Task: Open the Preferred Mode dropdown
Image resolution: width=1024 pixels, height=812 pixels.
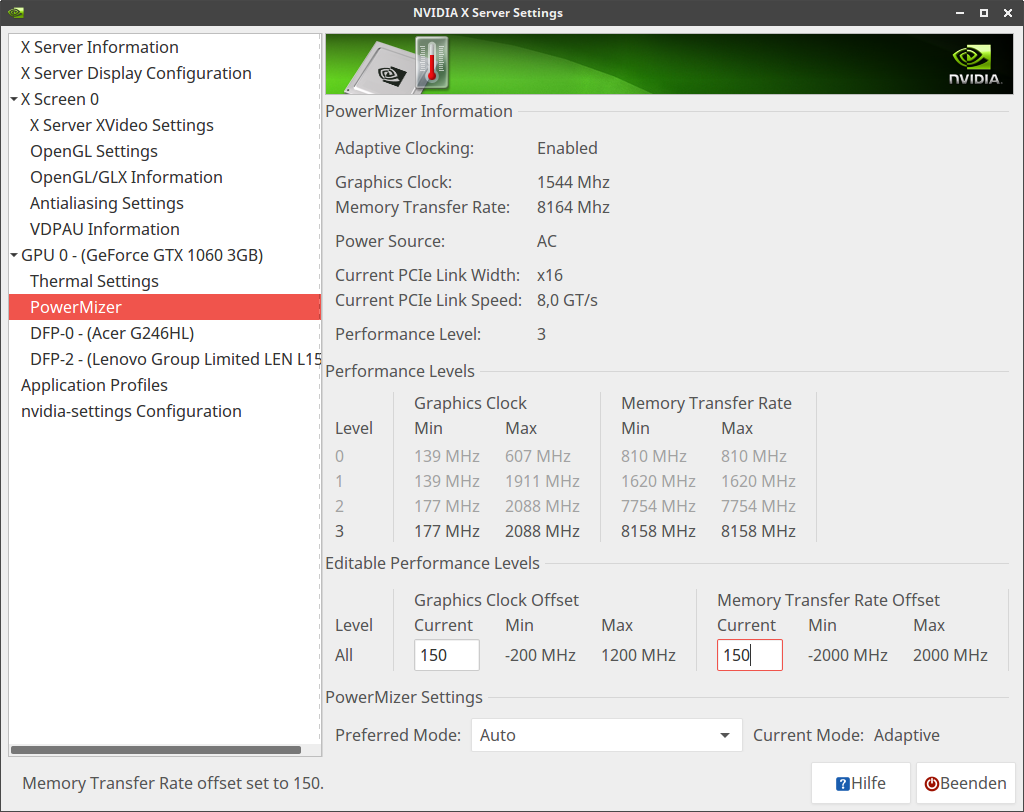Action: [606, 735]
